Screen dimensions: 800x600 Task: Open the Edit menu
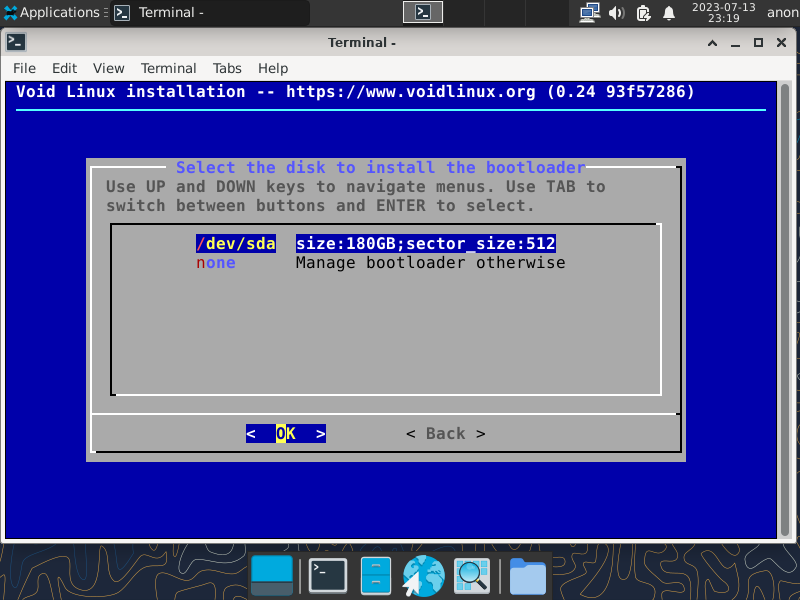pos(64,68)
